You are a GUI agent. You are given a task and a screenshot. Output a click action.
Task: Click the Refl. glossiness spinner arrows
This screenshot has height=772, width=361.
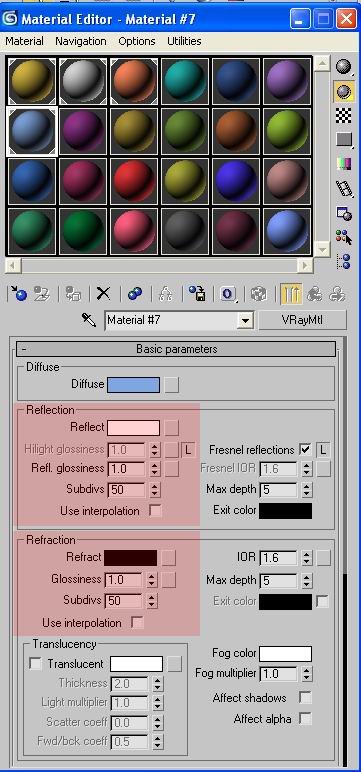[155, 468]
